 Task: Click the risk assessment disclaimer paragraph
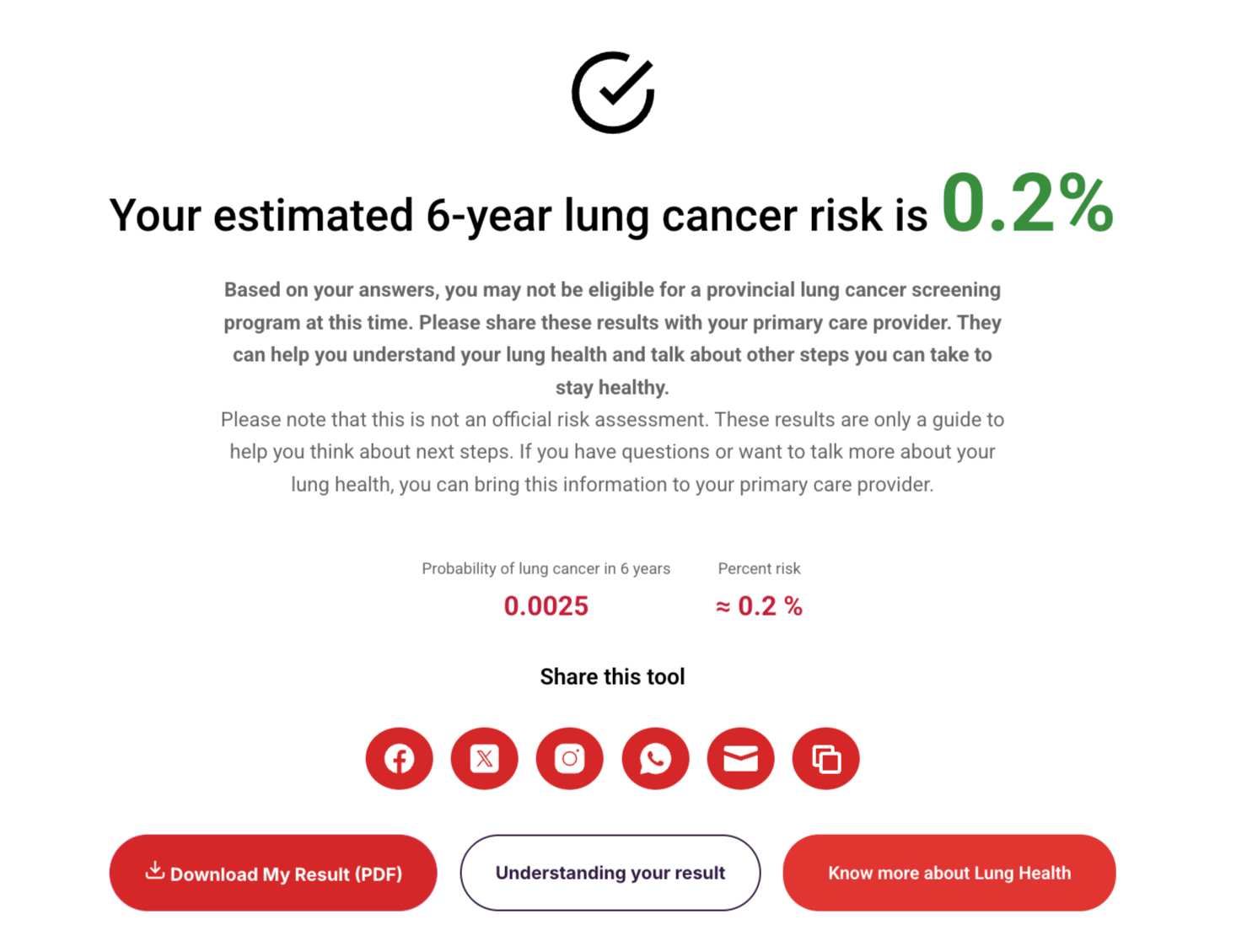click(612, 451)
